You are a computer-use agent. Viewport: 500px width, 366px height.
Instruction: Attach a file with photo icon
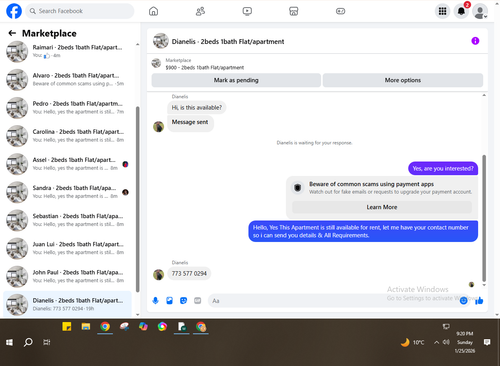[170, 301]
